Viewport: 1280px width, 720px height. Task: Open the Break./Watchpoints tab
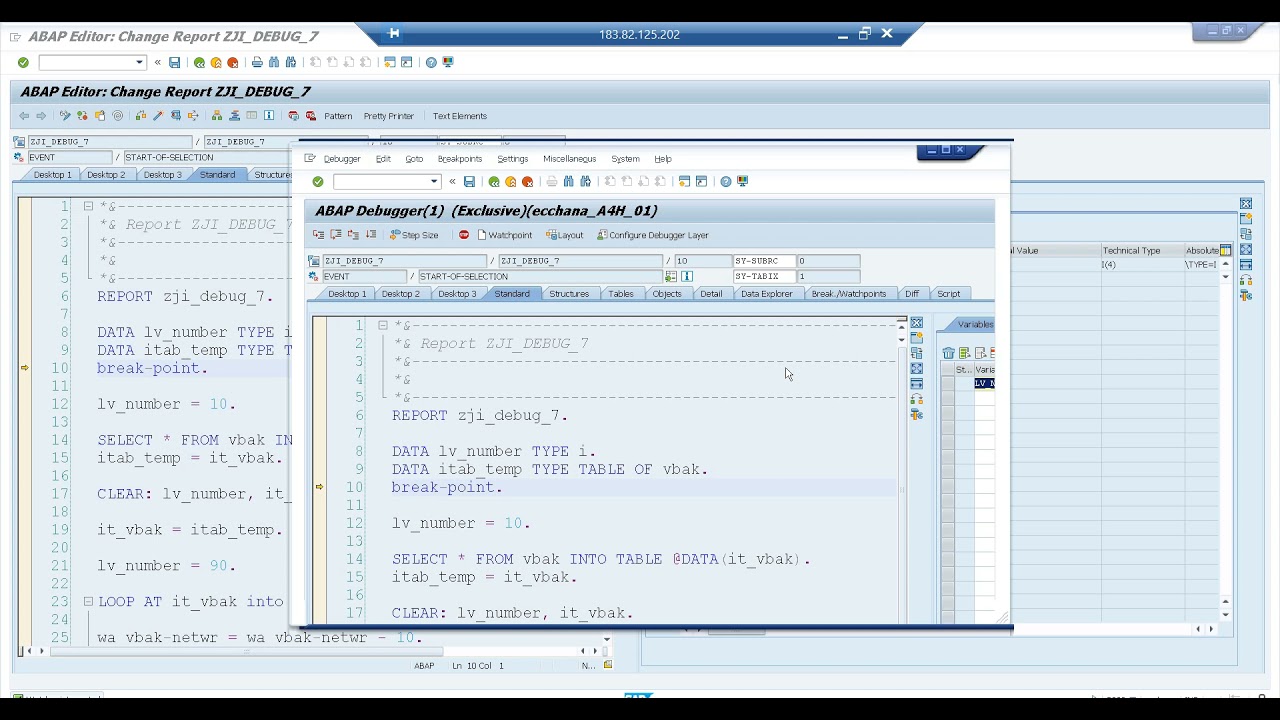tap(848, 294)
